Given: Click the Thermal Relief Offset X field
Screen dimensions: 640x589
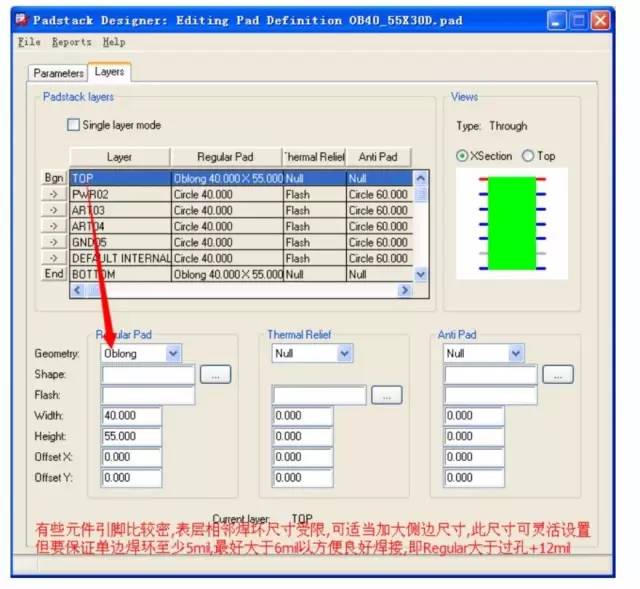Looking at the screenshot, I should [x=302, y=457].
